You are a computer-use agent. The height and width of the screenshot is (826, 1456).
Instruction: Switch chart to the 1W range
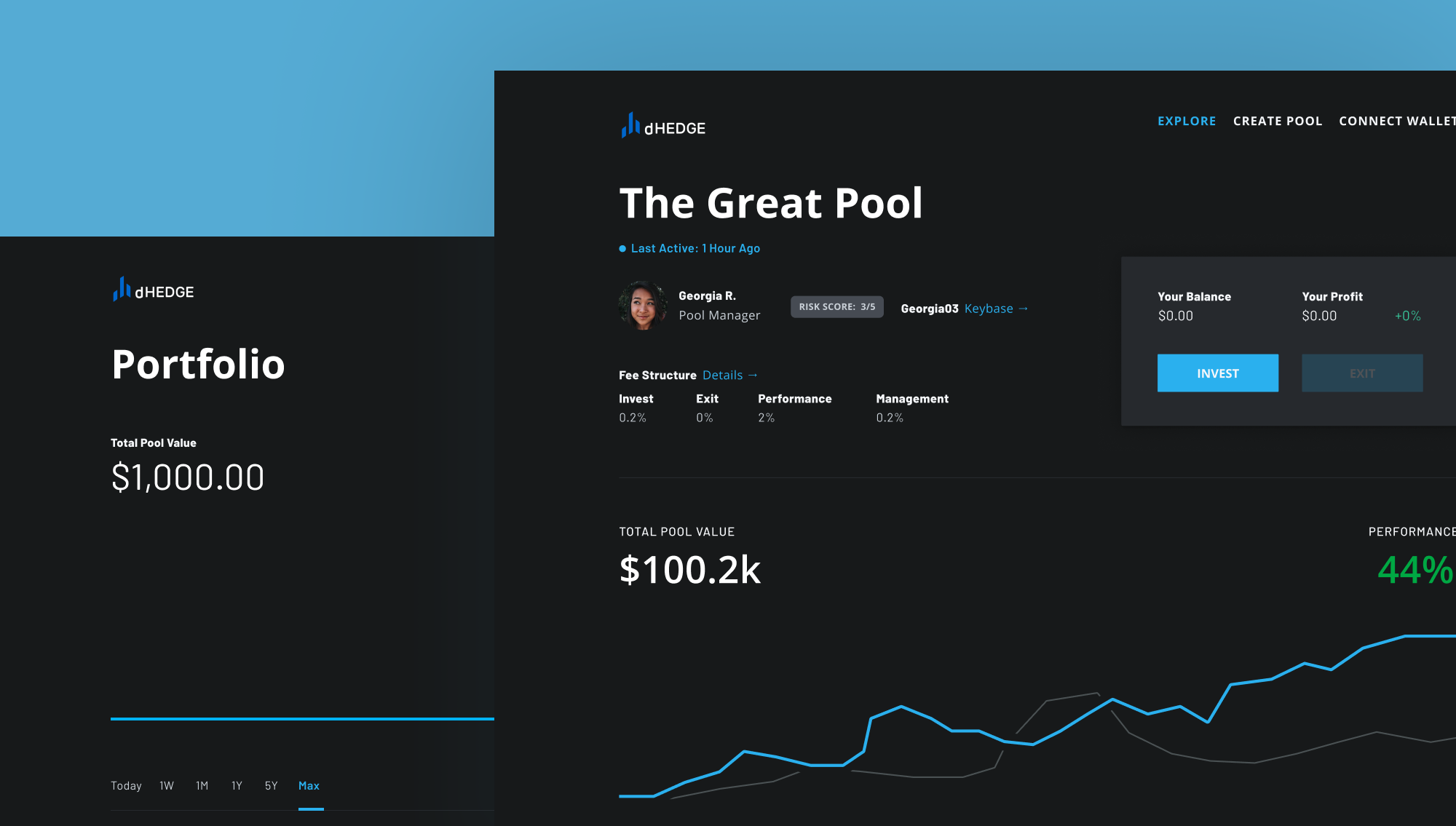pyautogui.click(x=167, y=786)
